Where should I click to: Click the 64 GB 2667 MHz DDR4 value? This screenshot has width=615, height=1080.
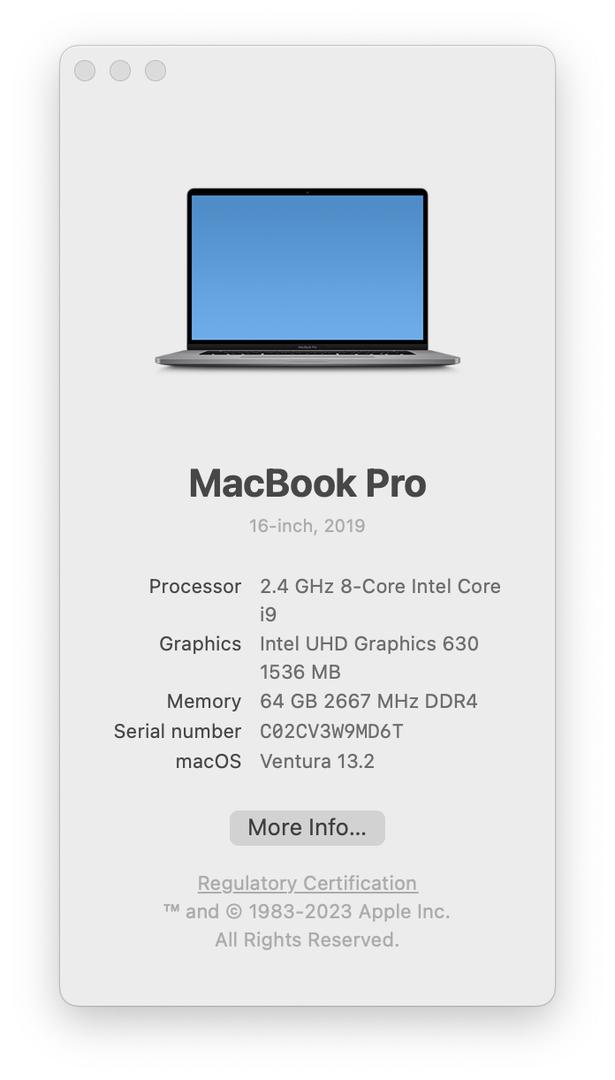tap(368, 701)
